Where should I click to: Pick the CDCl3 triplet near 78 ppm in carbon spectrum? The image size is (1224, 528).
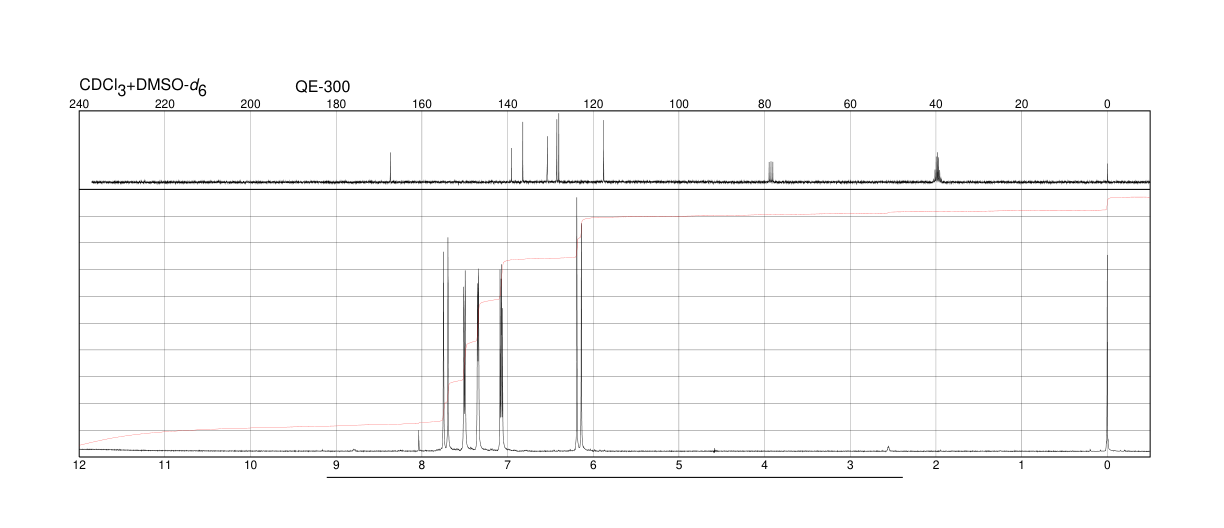tap(770, 172)
